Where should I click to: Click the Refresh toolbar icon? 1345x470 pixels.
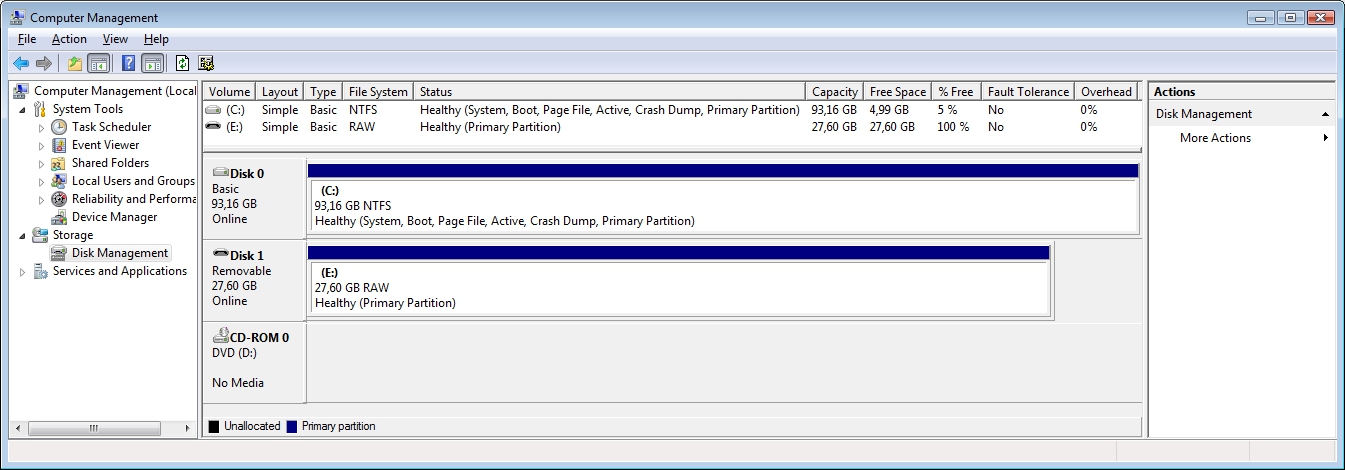click(x=182, y=64)
